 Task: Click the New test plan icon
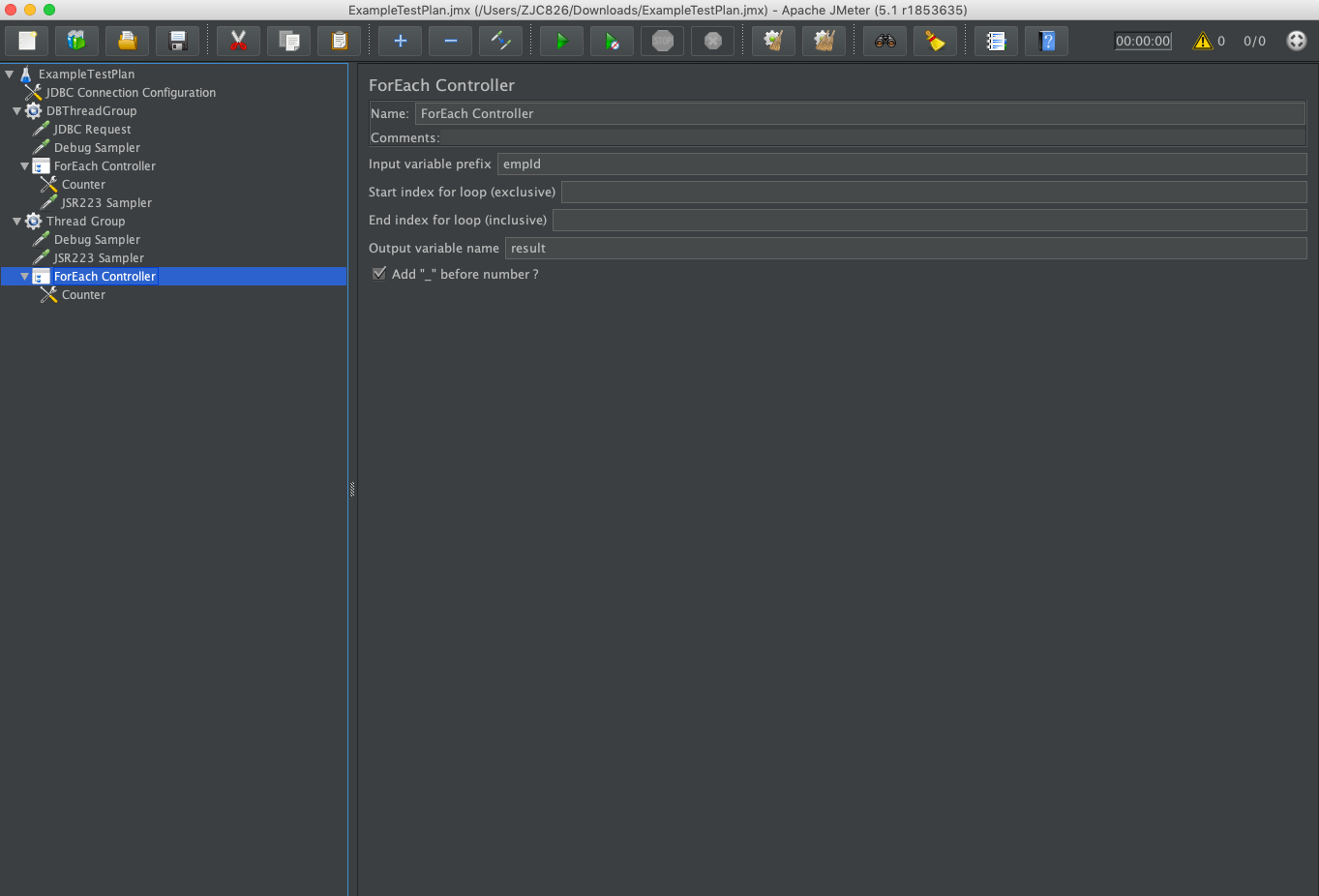click(27, 41)
